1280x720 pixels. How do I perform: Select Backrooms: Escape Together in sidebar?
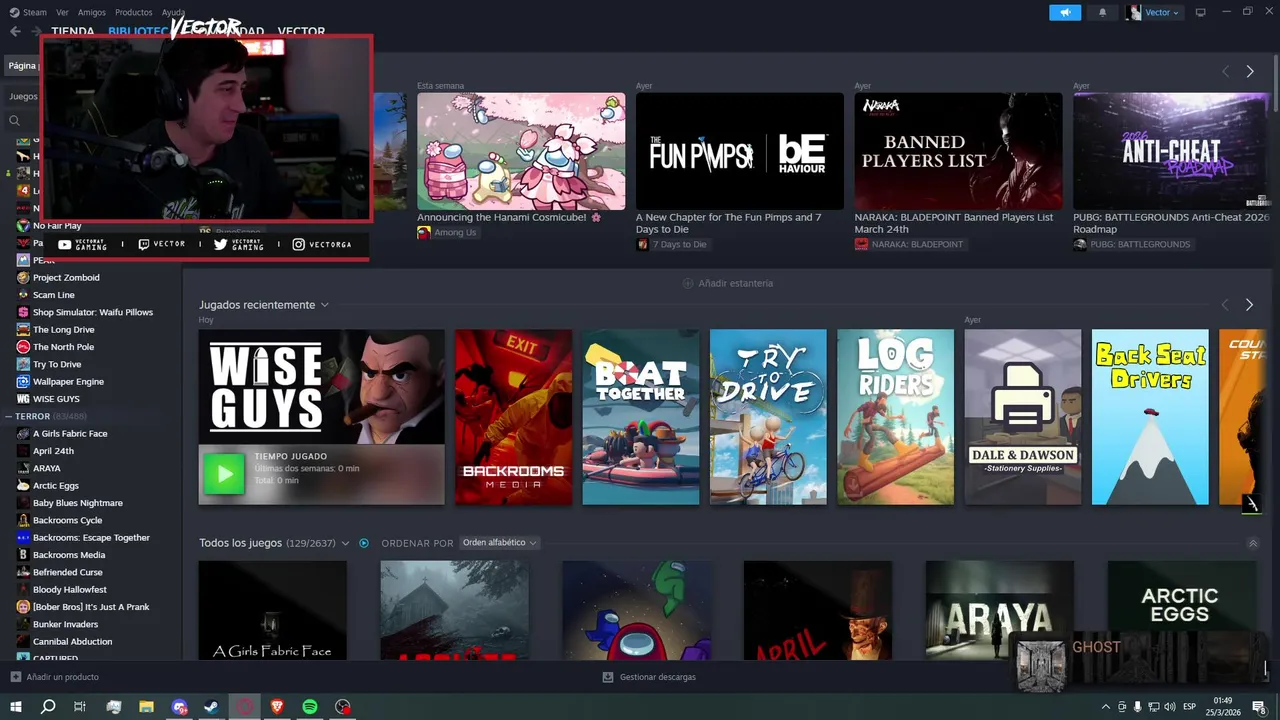(x=91, y=538)
